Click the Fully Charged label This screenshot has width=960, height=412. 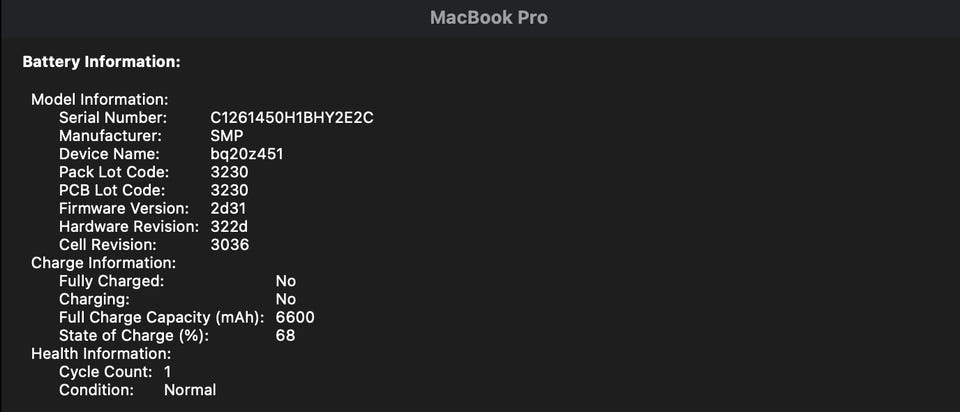111,281
